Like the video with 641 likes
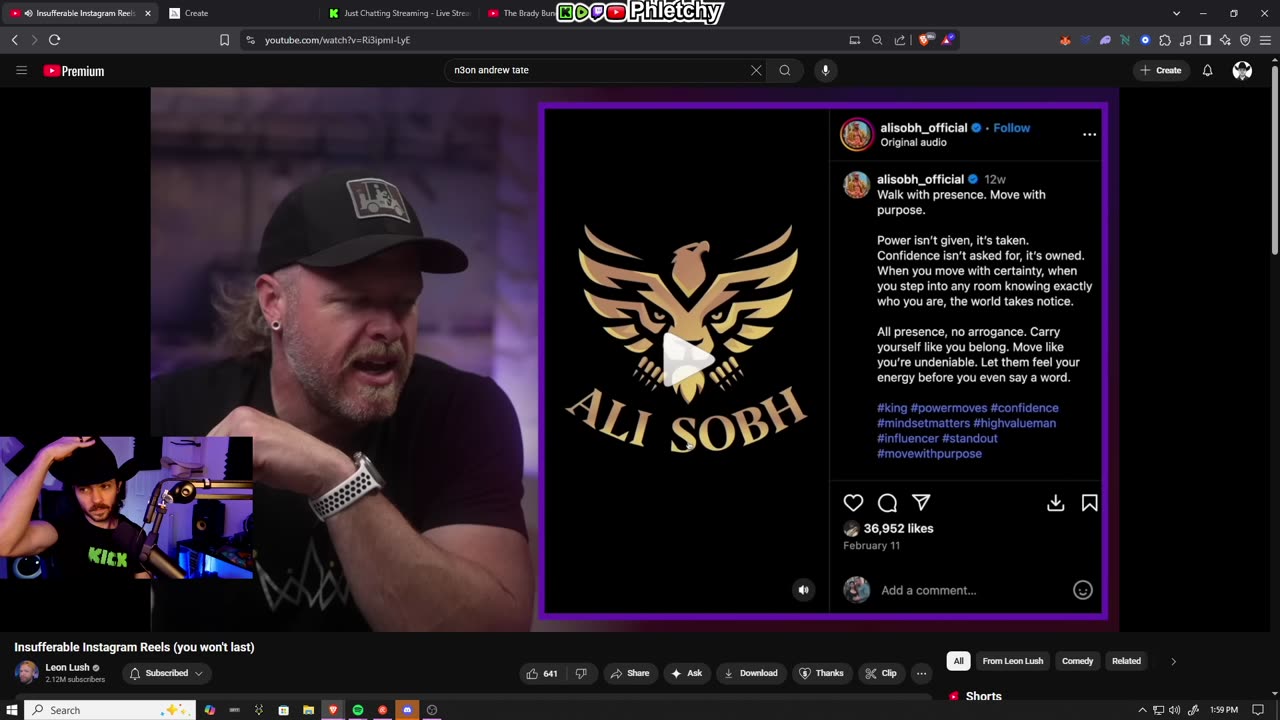Screen dimensions: 1280x720 543,673
